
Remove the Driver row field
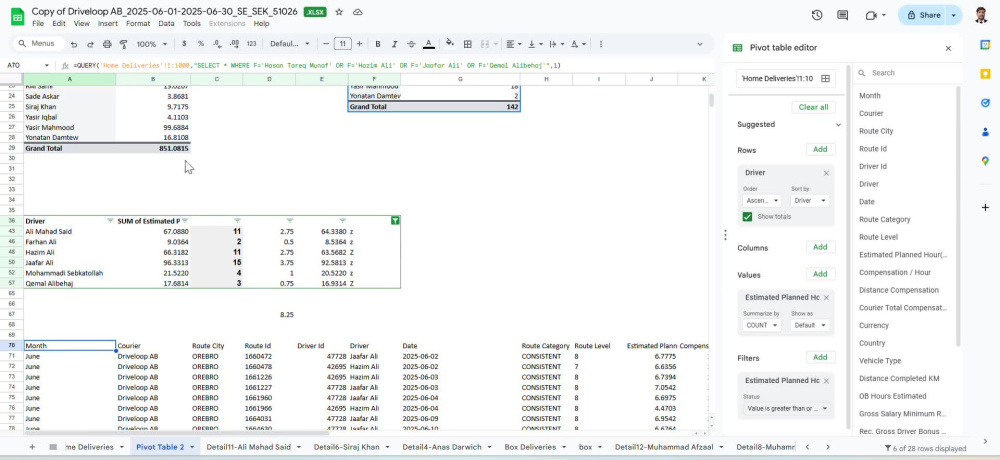pyautogui.click(x=827, y=173)
